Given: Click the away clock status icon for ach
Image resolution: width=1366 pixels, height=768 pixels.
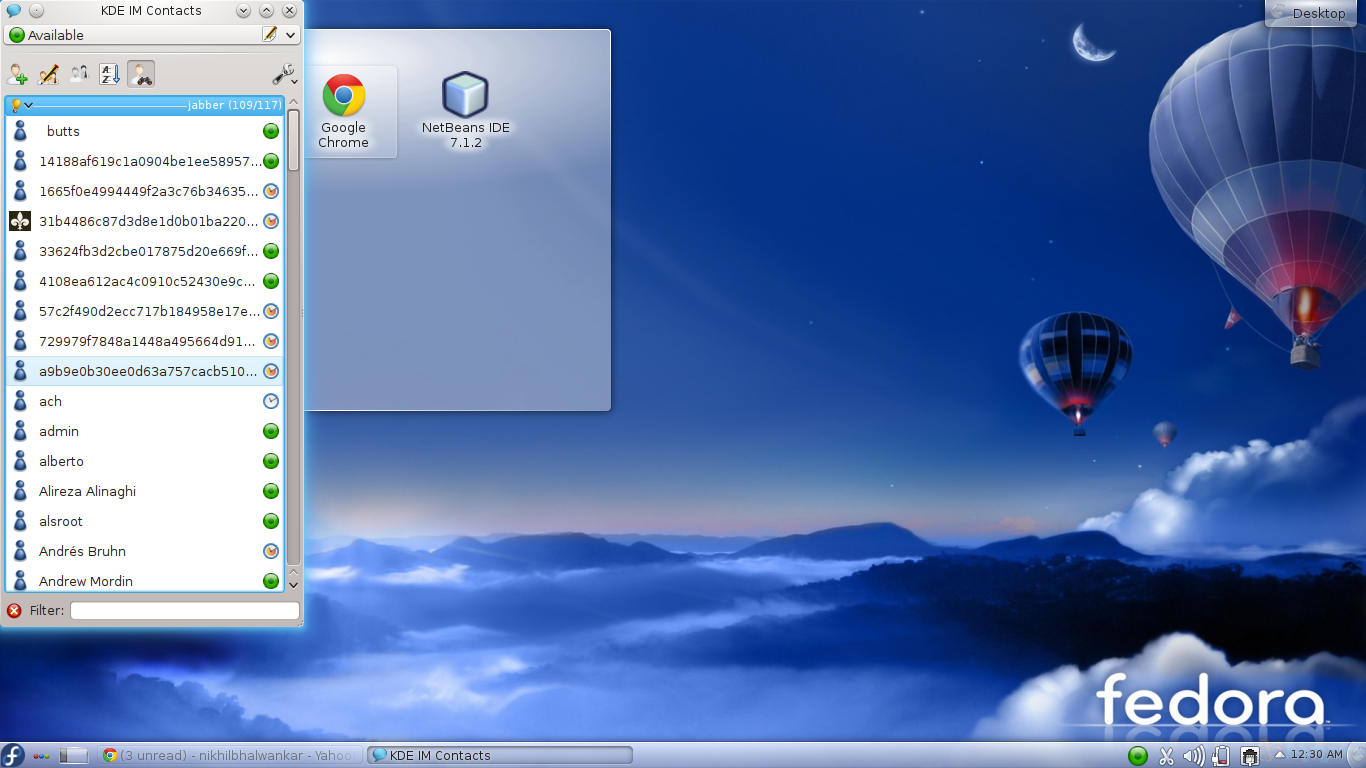Looking at the screenshot, I should [270, 401].
